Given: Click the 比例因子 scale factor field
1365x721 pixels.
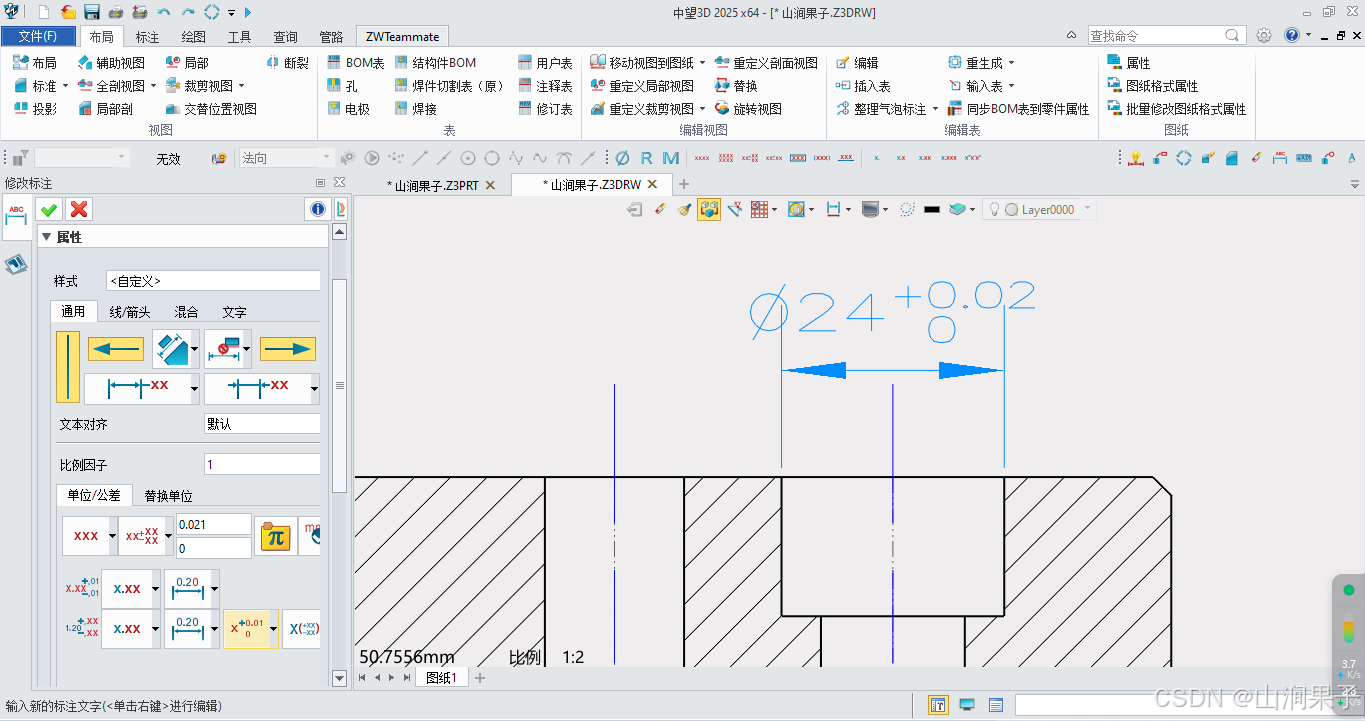Looking at the screenshot, I should (262, 465).
